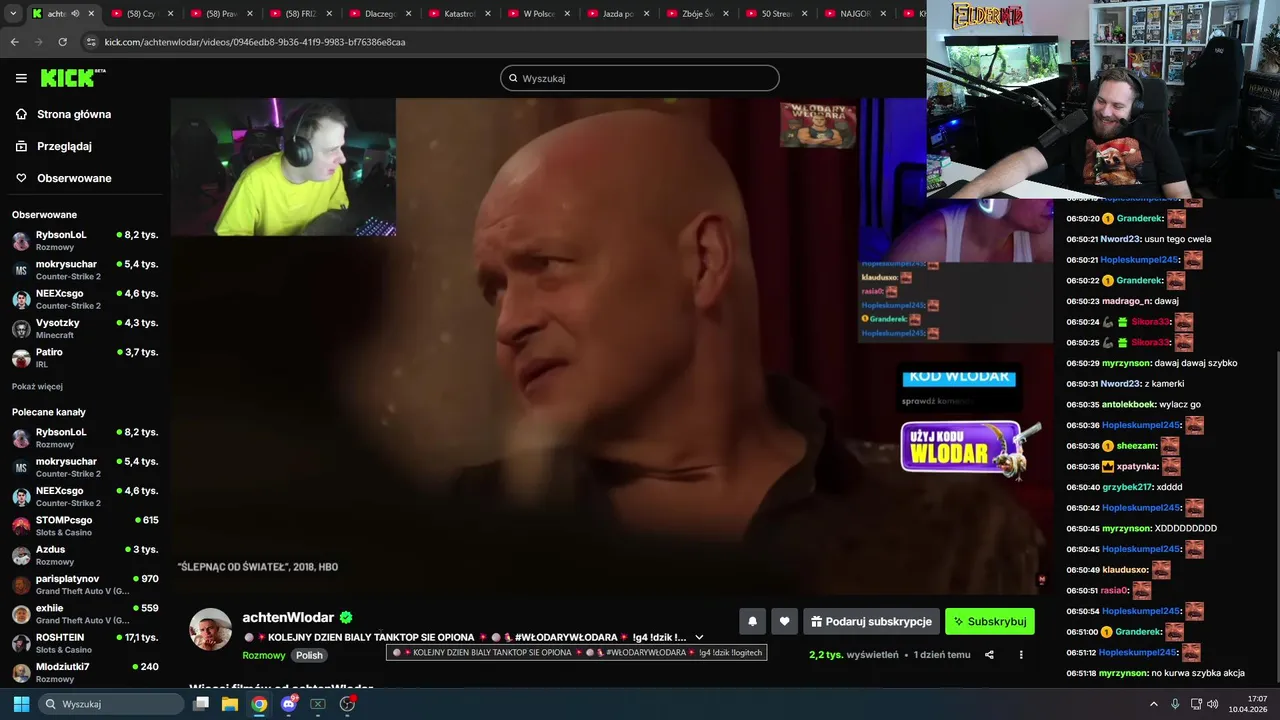Open Windows Start menu

(21, 704)
